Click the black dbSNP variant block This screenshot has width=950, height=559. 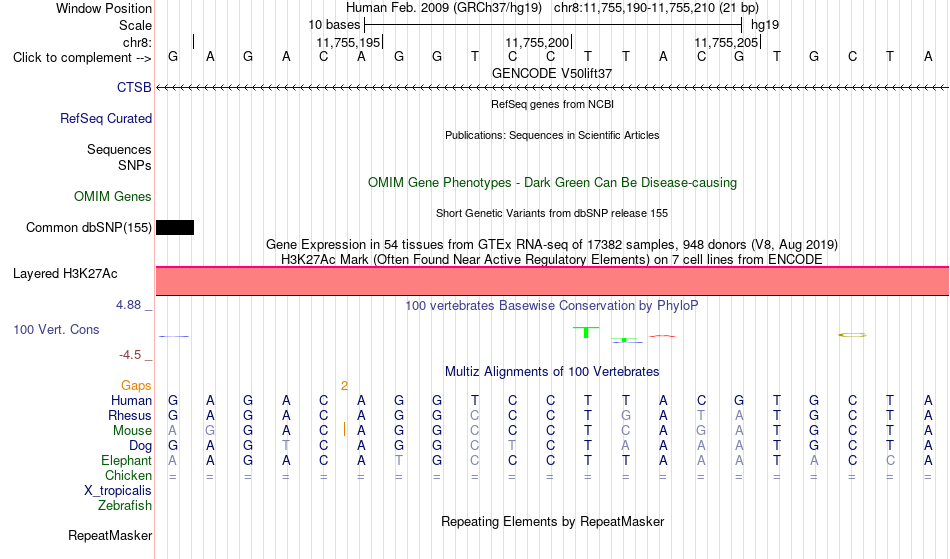pyautogui.click(x=175, y=228)
